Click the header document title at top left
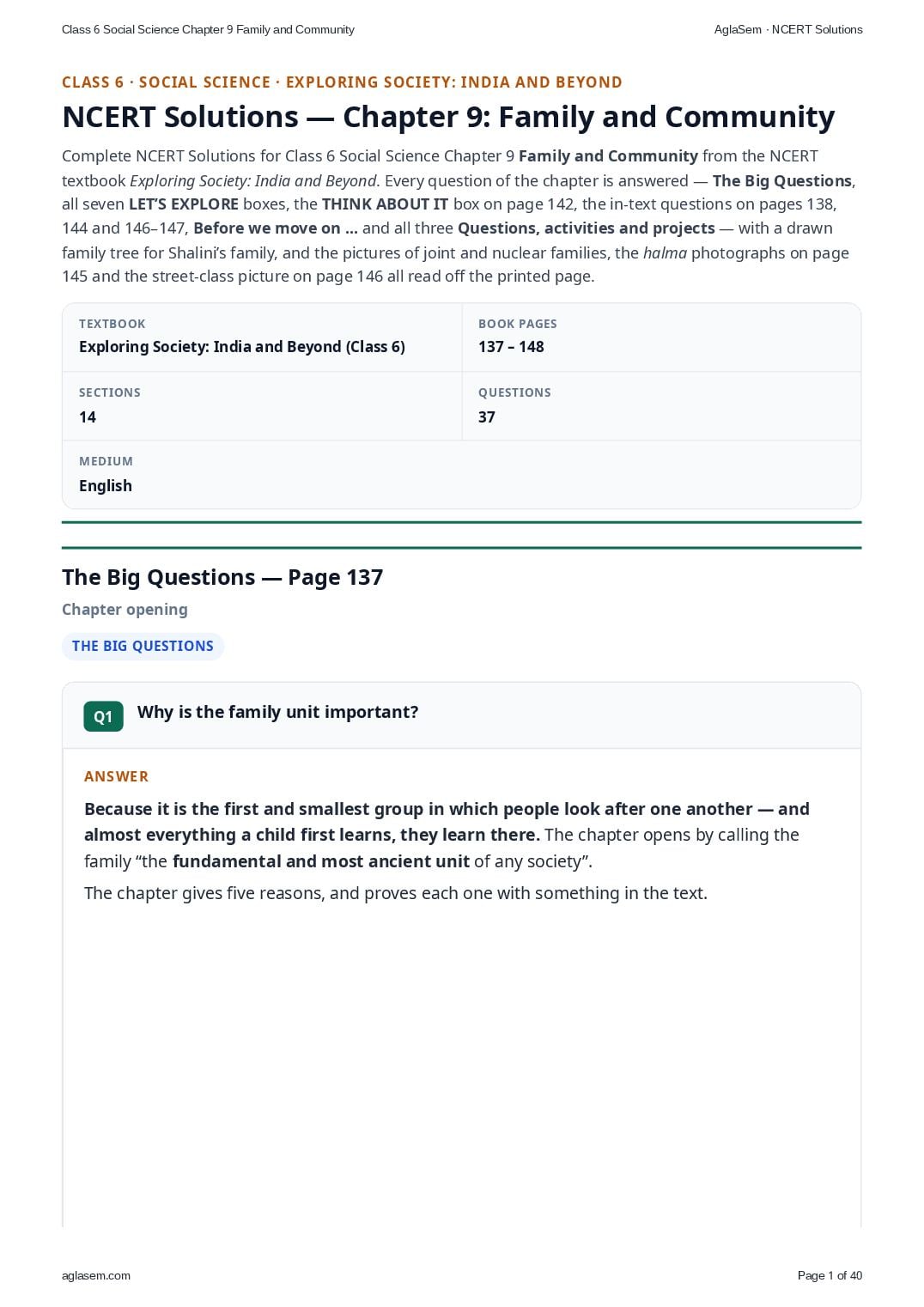The height and width of the screenshot is (1307, 924). click(x=208, y=29)
